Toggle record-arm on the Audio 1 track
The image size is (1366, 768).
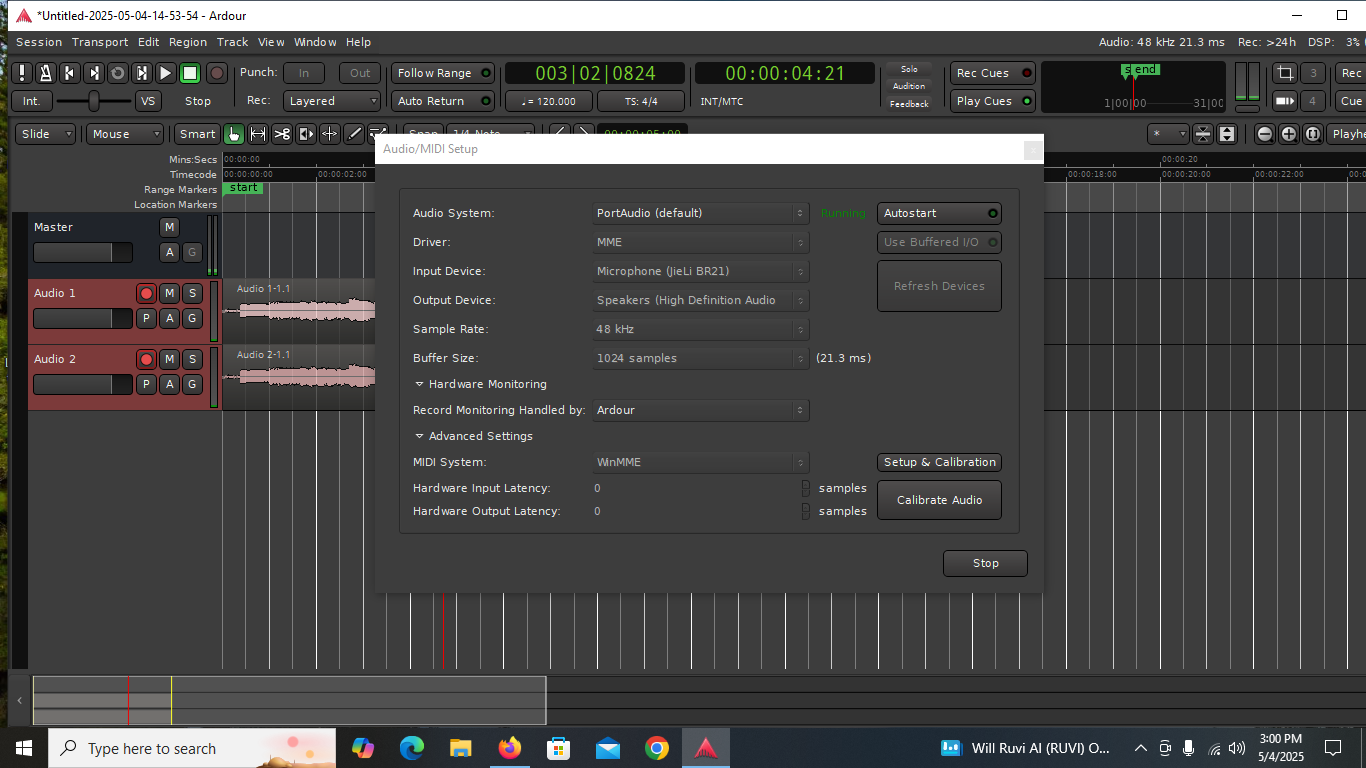point(146,293)
